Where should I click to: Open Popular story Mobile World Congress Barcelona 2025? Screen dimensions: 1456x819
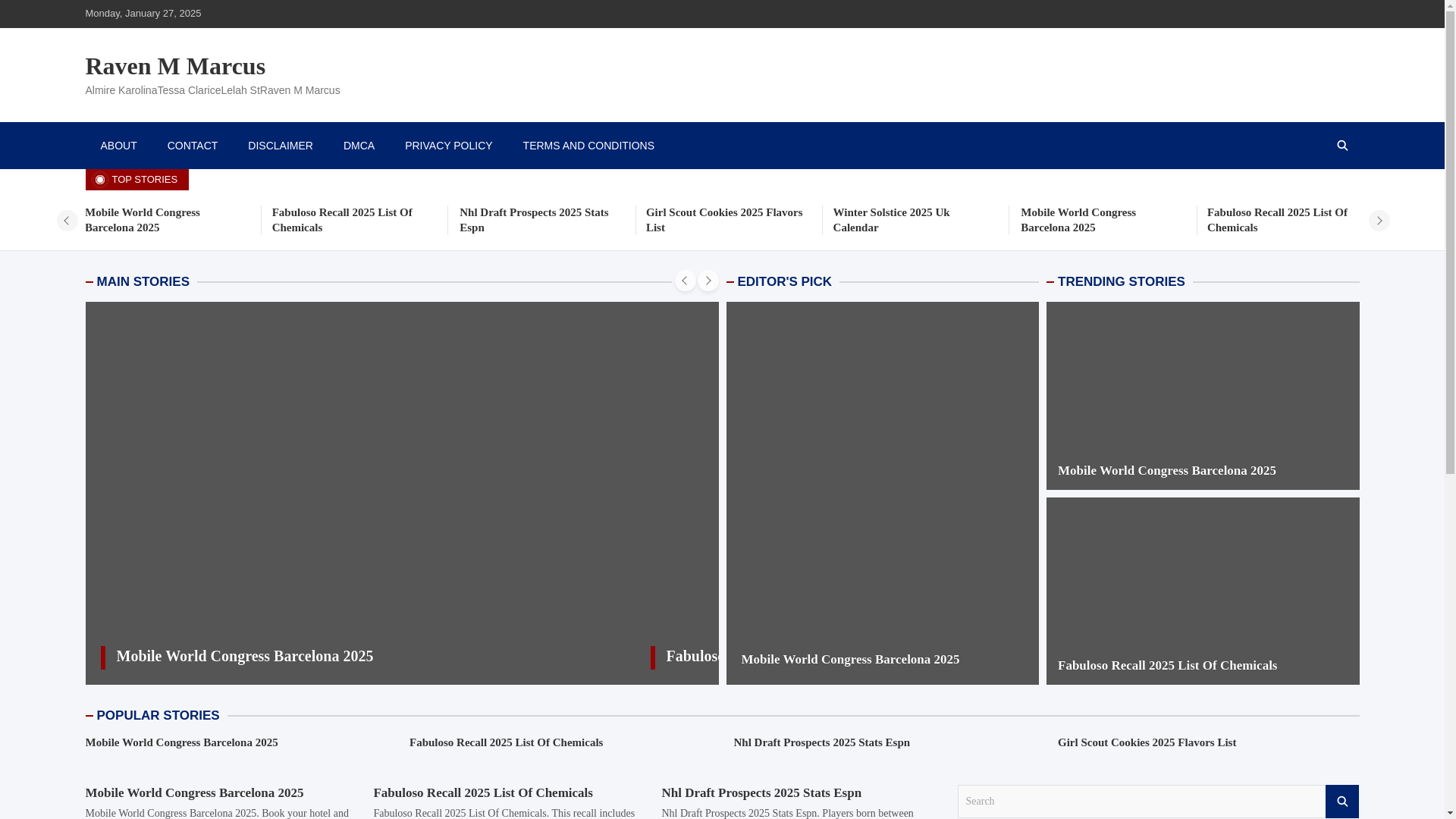coord(181,742)
